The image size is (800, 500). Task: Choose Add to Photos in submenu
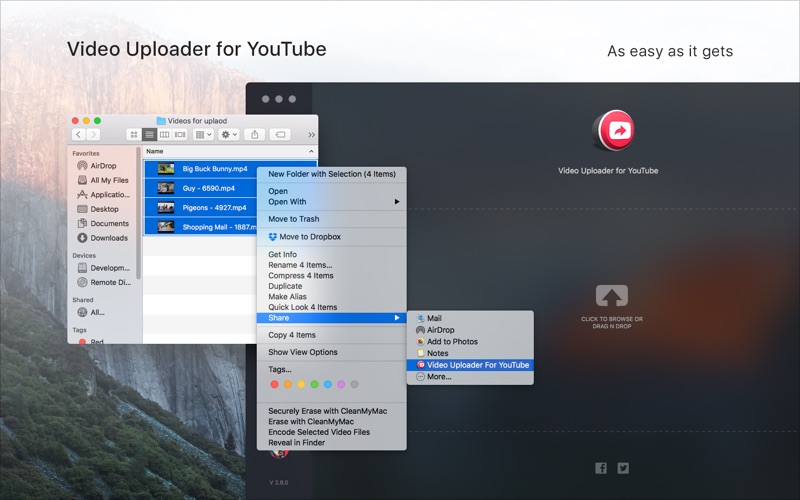470,342
